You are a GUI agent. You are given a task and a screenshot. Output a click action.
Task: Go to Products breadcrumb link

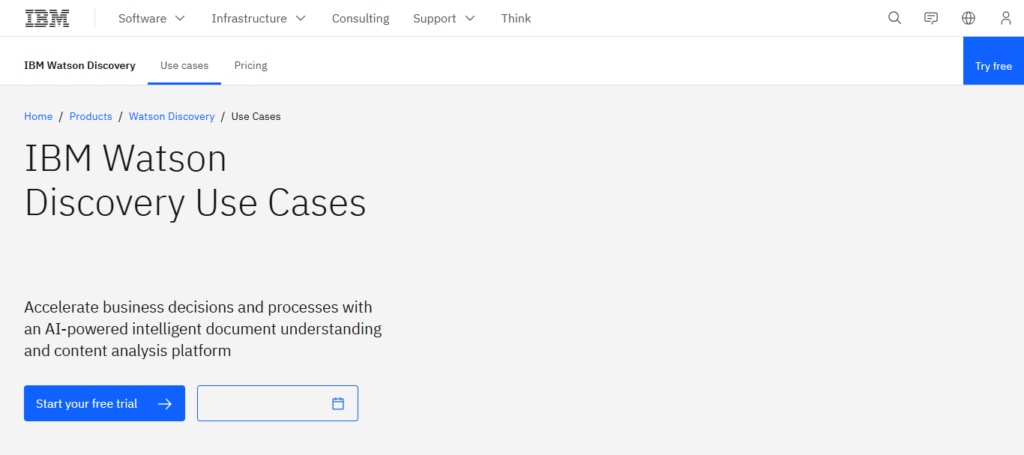point(91,116)
